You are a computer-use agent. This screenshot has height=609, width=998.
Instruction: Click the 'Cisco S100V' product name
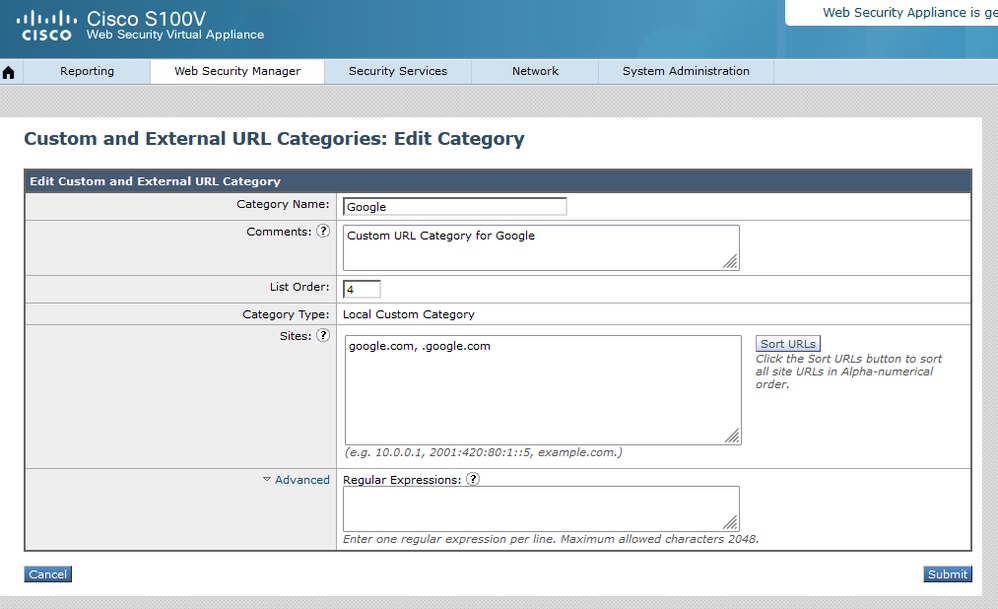pyautogui.click(x=146, y=18)
